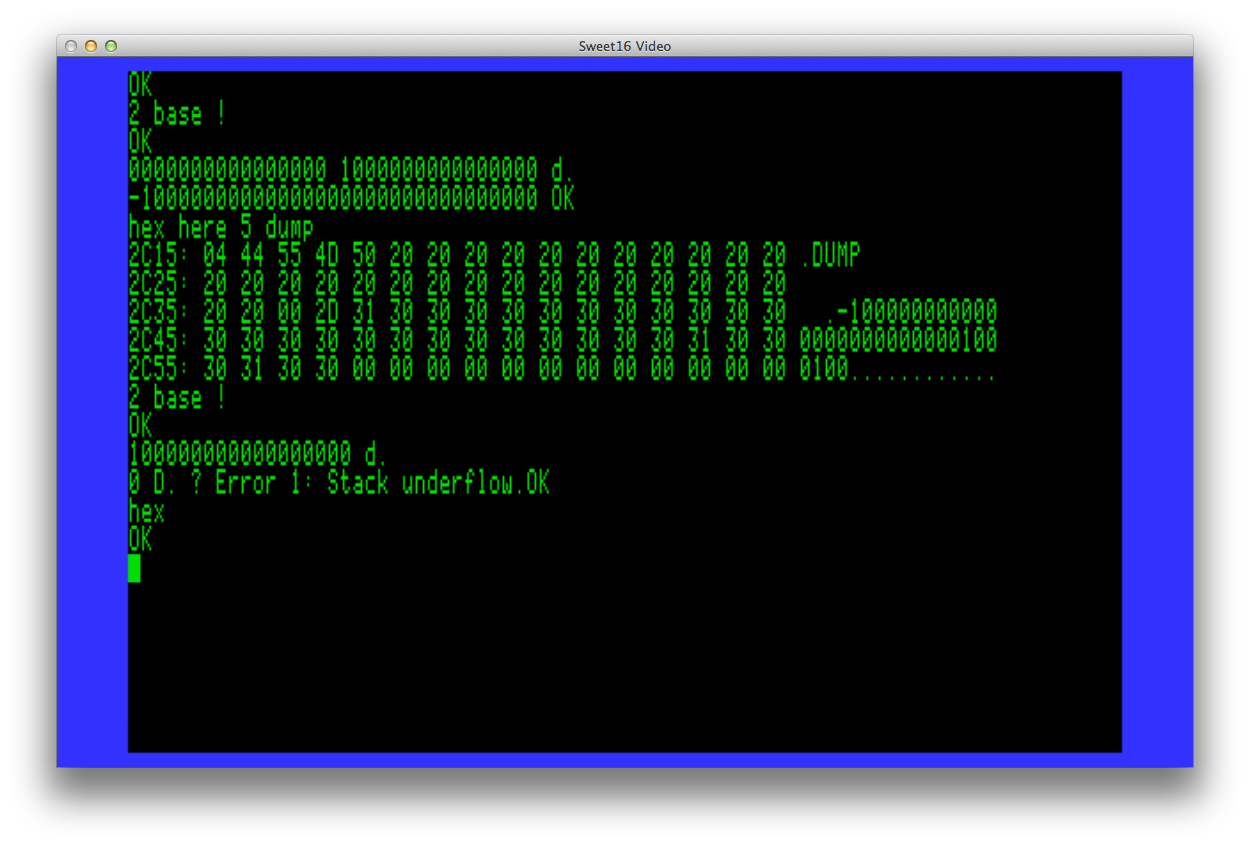Close the Sweet16 Video window
This screenshot has height=846, width=1250.
coord(71,46)
